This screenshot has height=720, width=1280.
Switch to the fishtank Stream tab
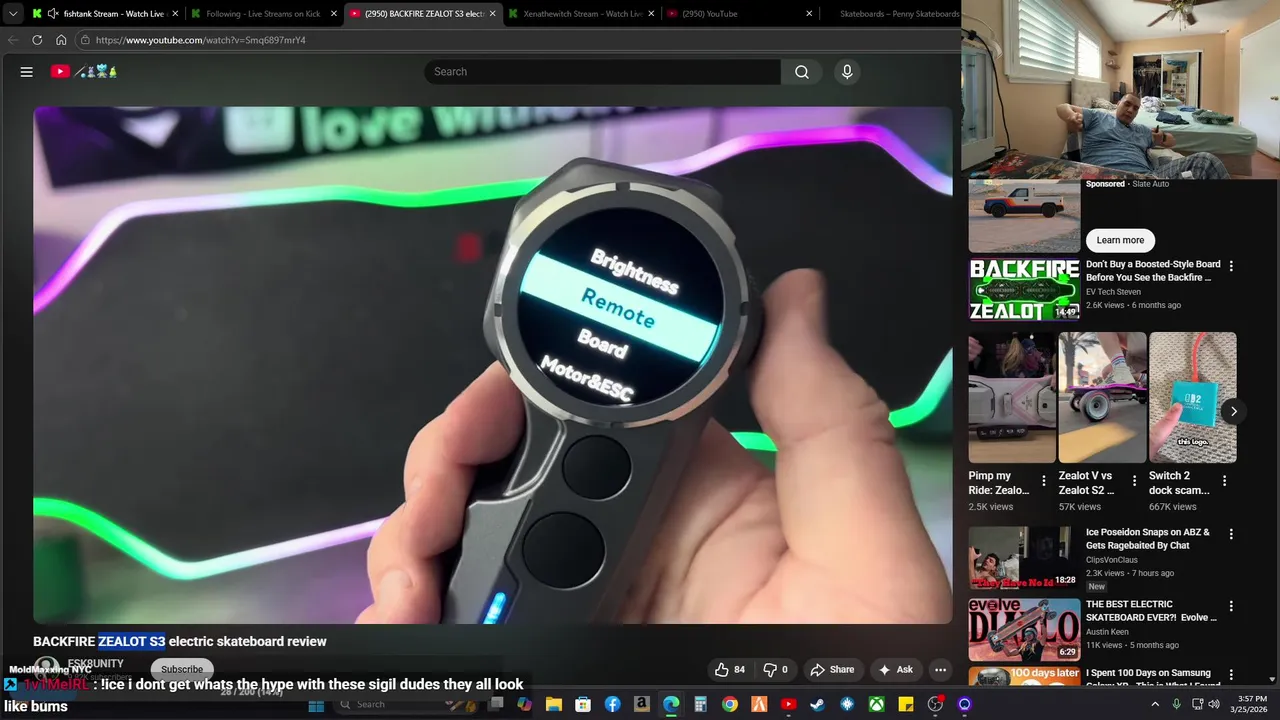[104, 14]
